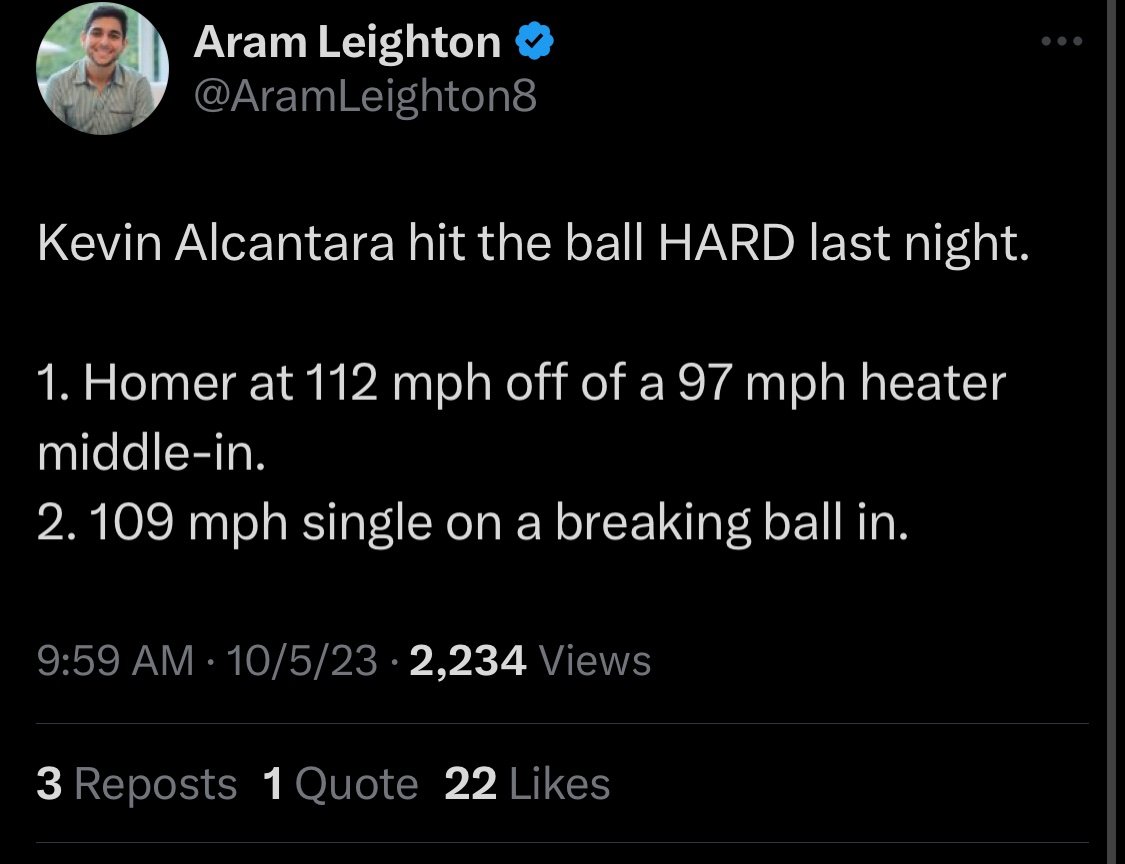
Task: Click the 'middle-in.' line of the tweet
Action: (150, 453)
